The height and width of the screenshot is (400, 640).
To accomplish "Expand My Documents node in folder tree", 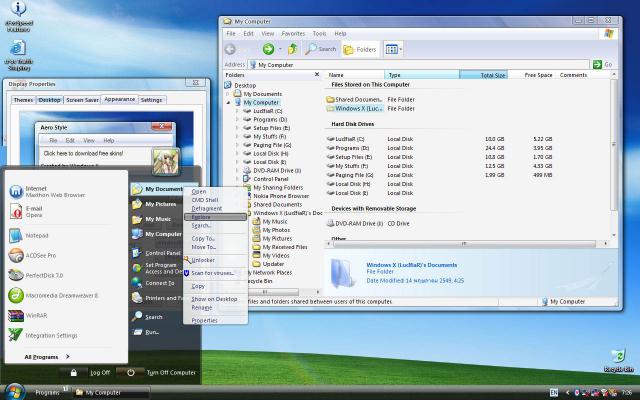I will [x=228, y=94].
